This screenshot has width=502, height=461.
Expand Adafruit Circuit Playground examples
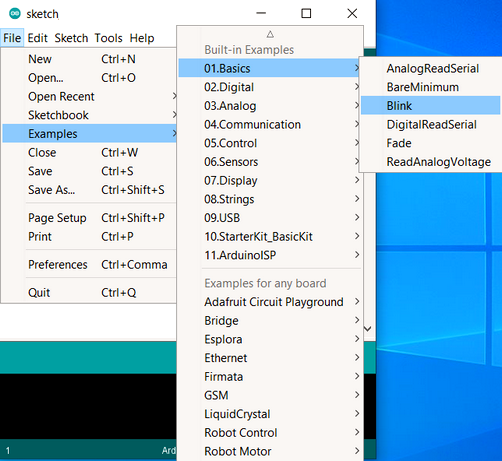(x=270, y=302)
